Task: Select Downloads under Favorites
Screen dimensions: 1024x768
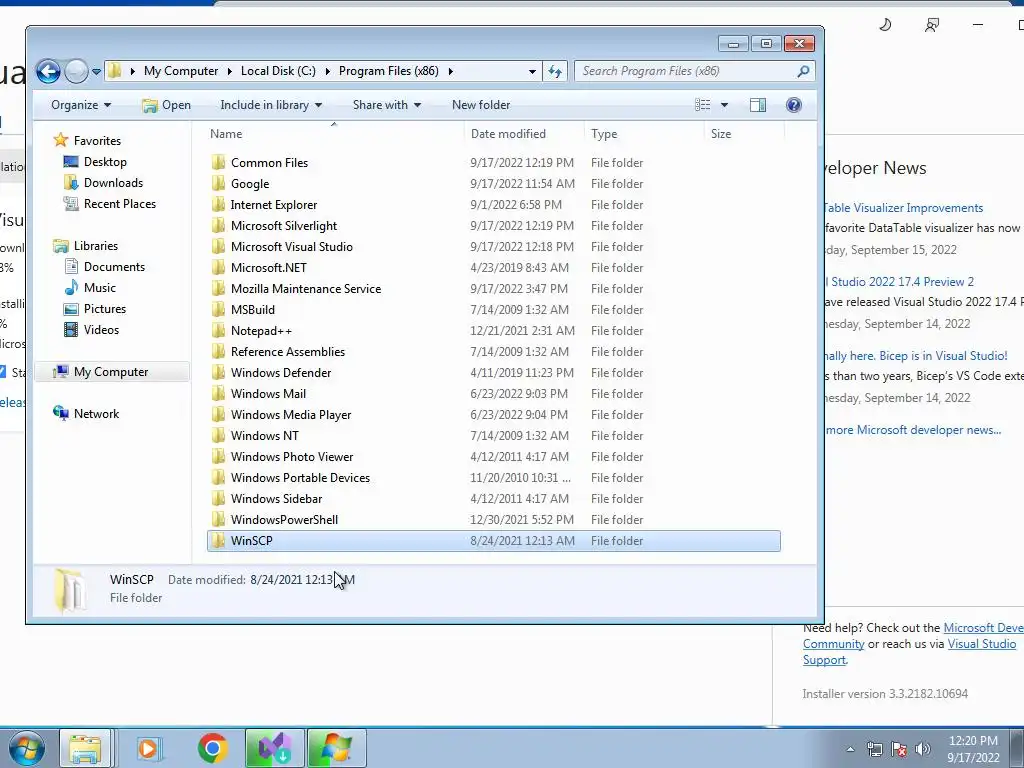Action: 113,183
